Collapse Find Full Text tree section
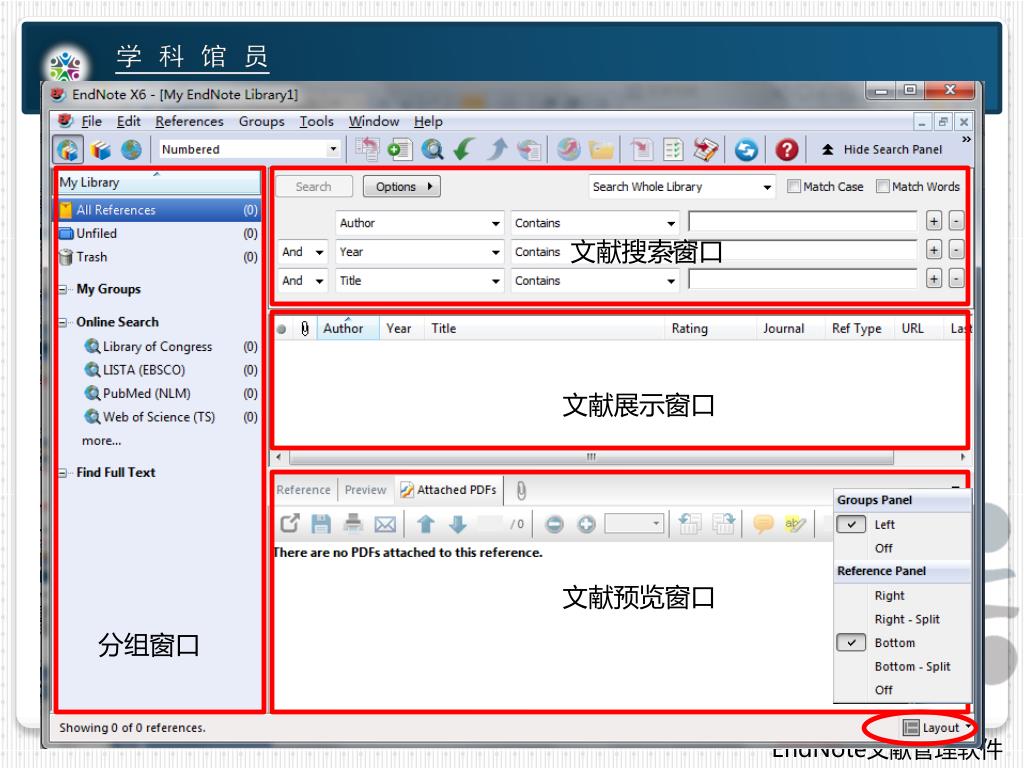 (x=63, y=473)
